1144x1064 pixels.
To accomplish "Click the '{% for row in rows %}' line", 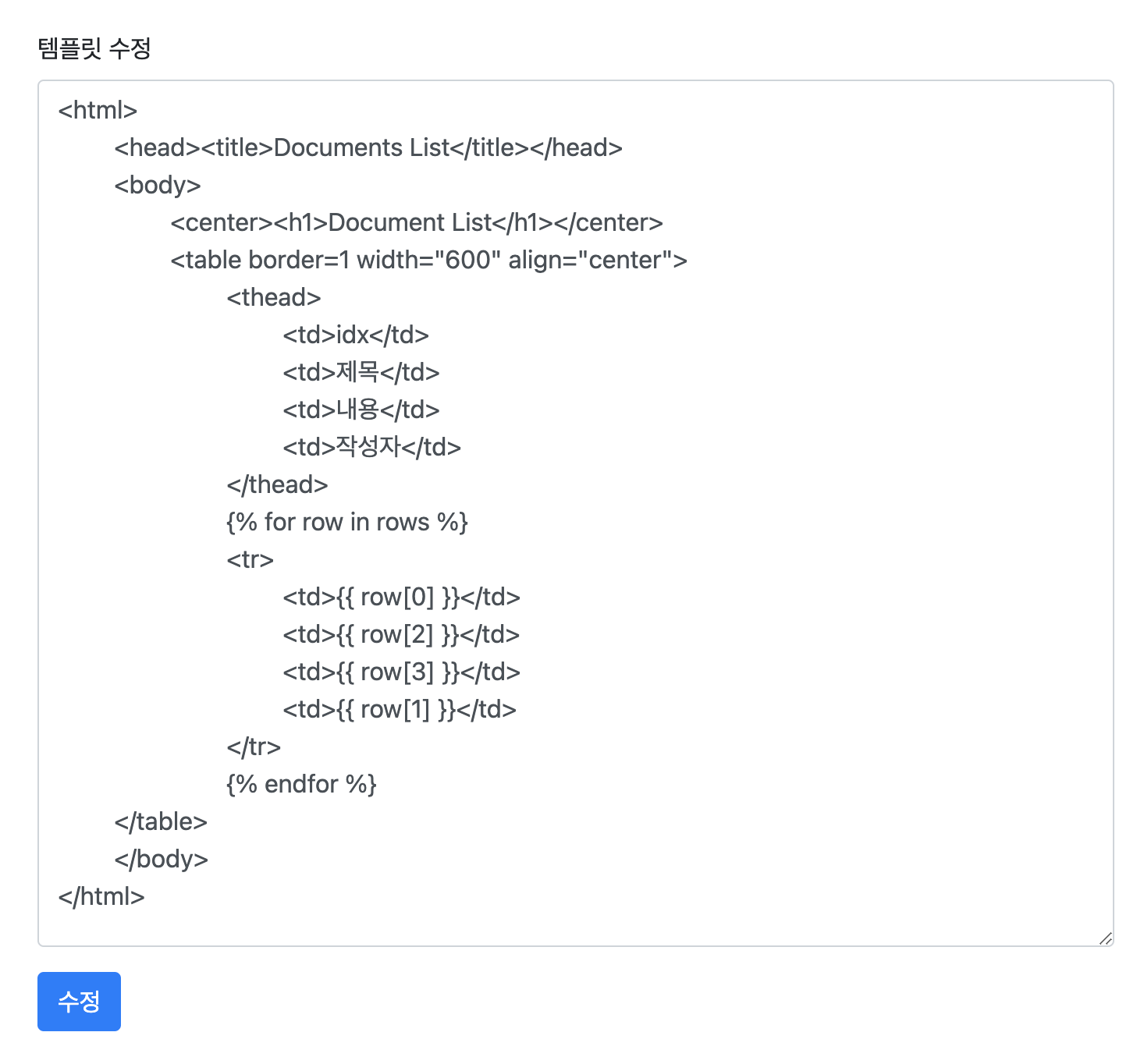I will coord(347,522).
